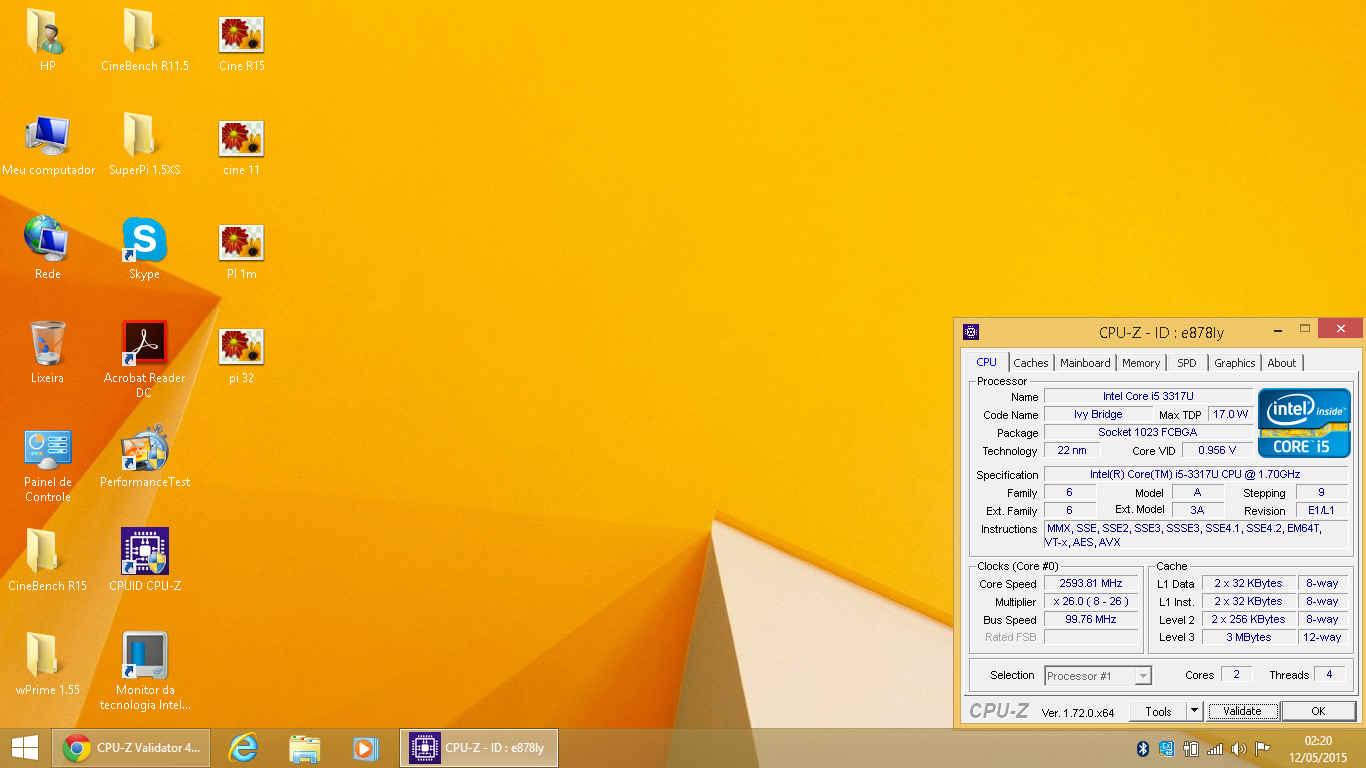
Task: Select the cine 11 image file
Action: [x=241, y=147]
